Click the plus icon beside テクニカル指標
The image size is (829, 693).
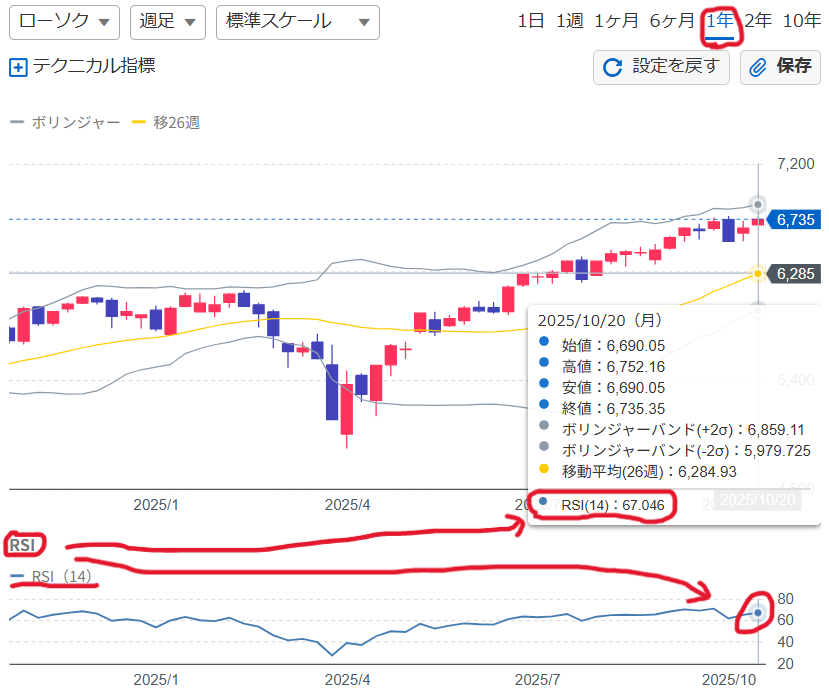[x=18, y=68]
